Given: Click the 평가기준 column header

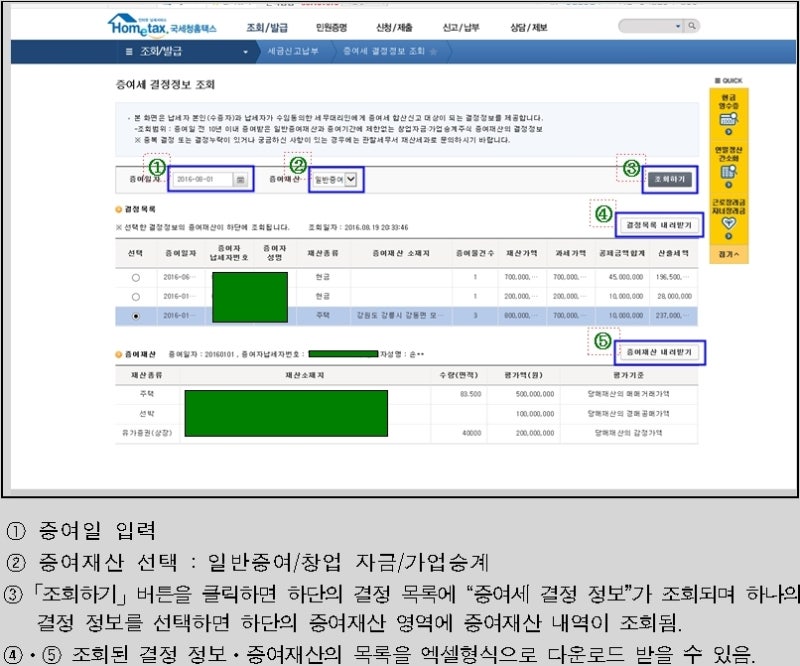Looking at the screenshot, I should tap(629, 375).
